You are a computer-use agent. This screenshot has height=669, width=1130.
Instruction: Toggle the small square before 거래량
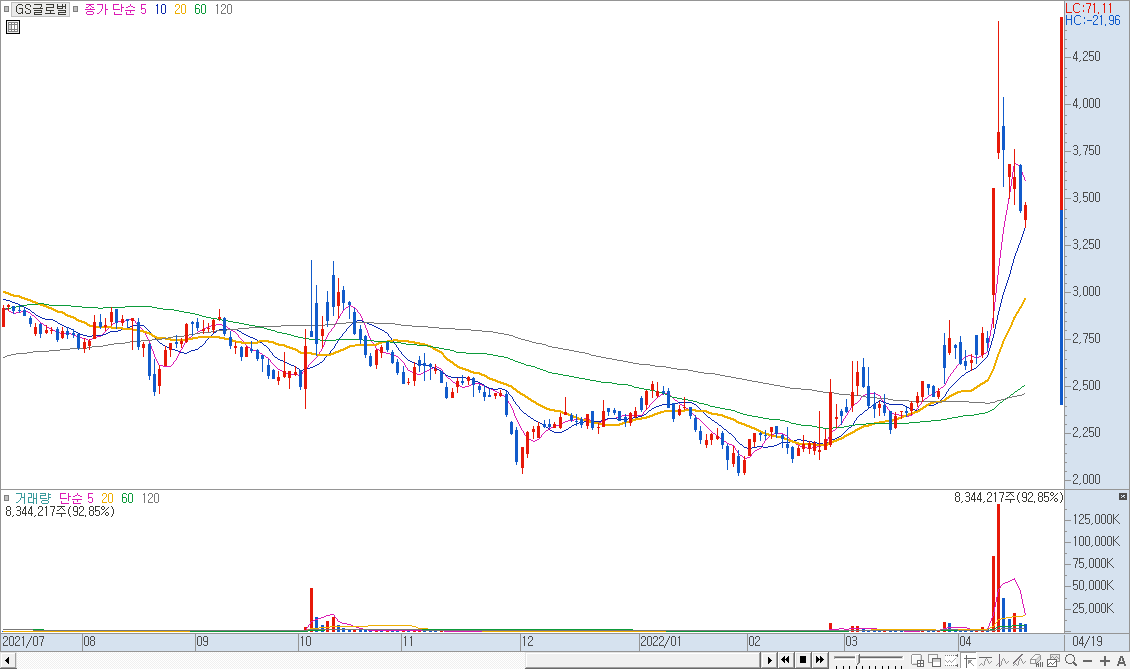click(6, 498)
